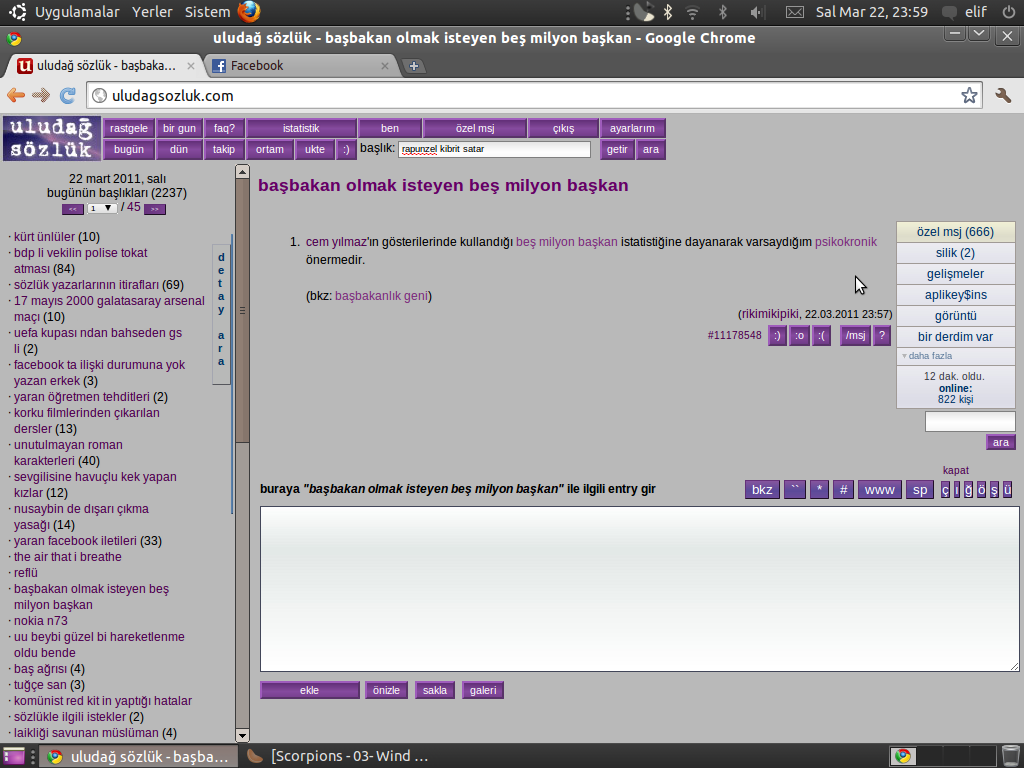Click the Chrome address bar
This screenshot has width=1024, height=768.
click(534, 96)
